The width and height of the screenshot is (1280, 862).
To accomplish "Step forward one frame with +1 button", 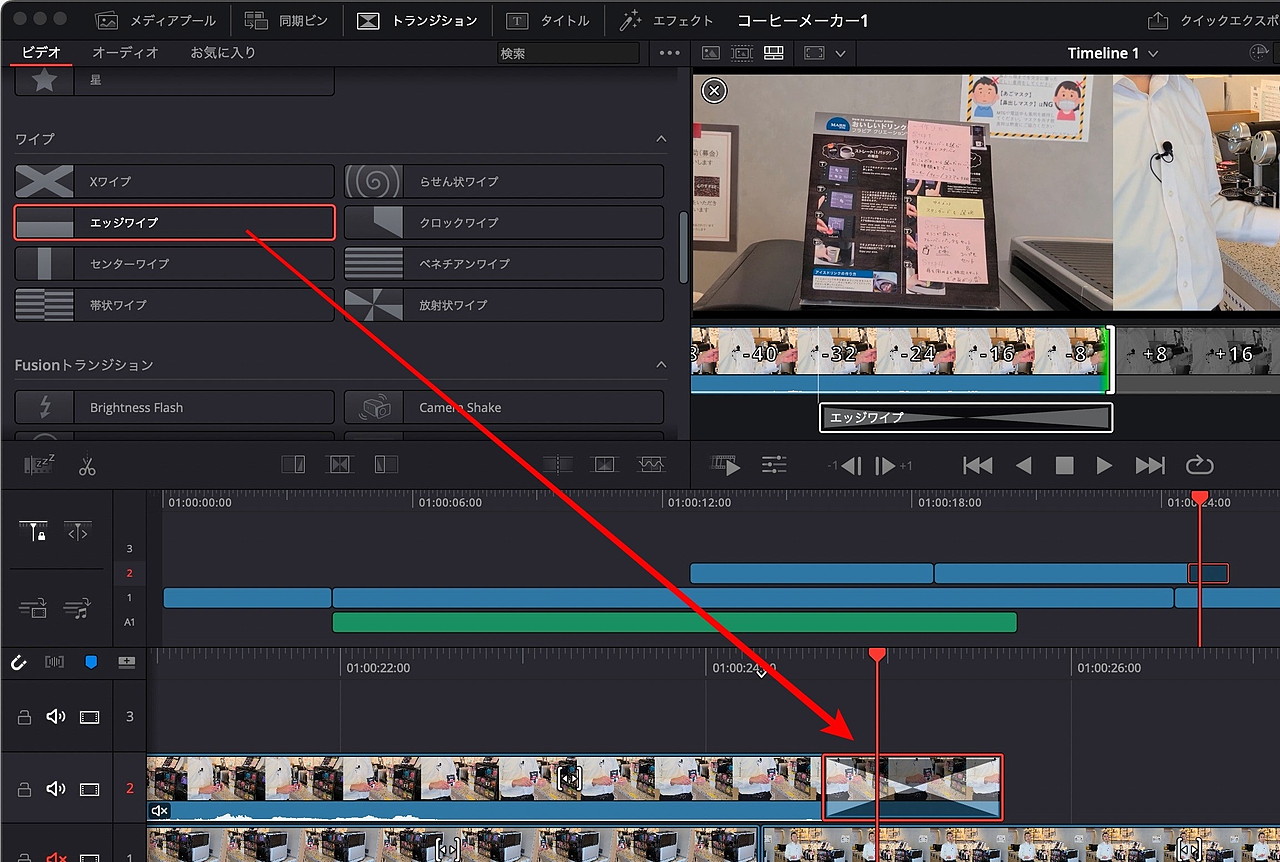I will (x=894, y=465).
